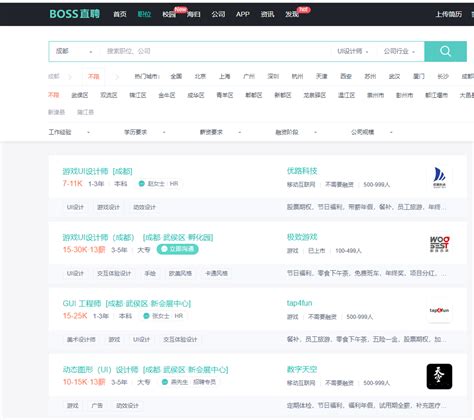
Task: Click the teal search magnifier button
Action: 445,51
